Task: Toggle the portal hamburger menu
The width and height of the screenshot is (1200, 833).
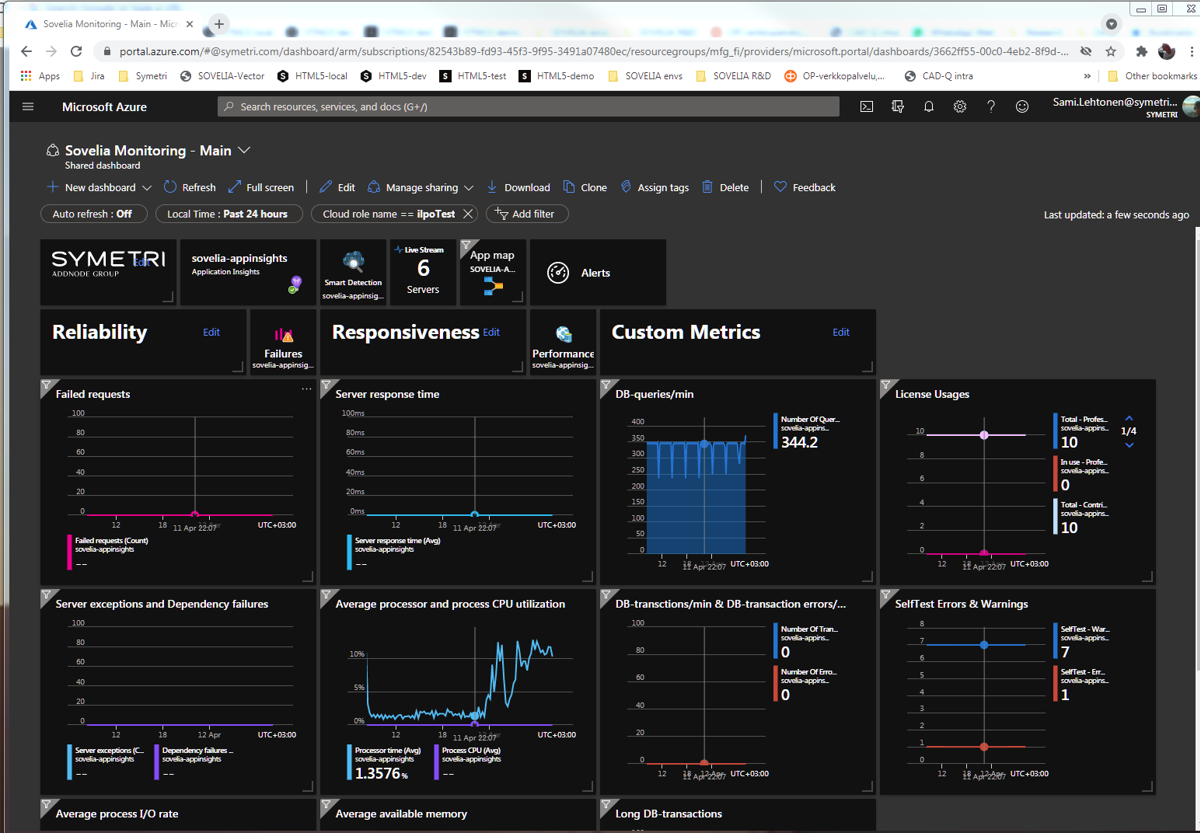Action: click(27, 106)
